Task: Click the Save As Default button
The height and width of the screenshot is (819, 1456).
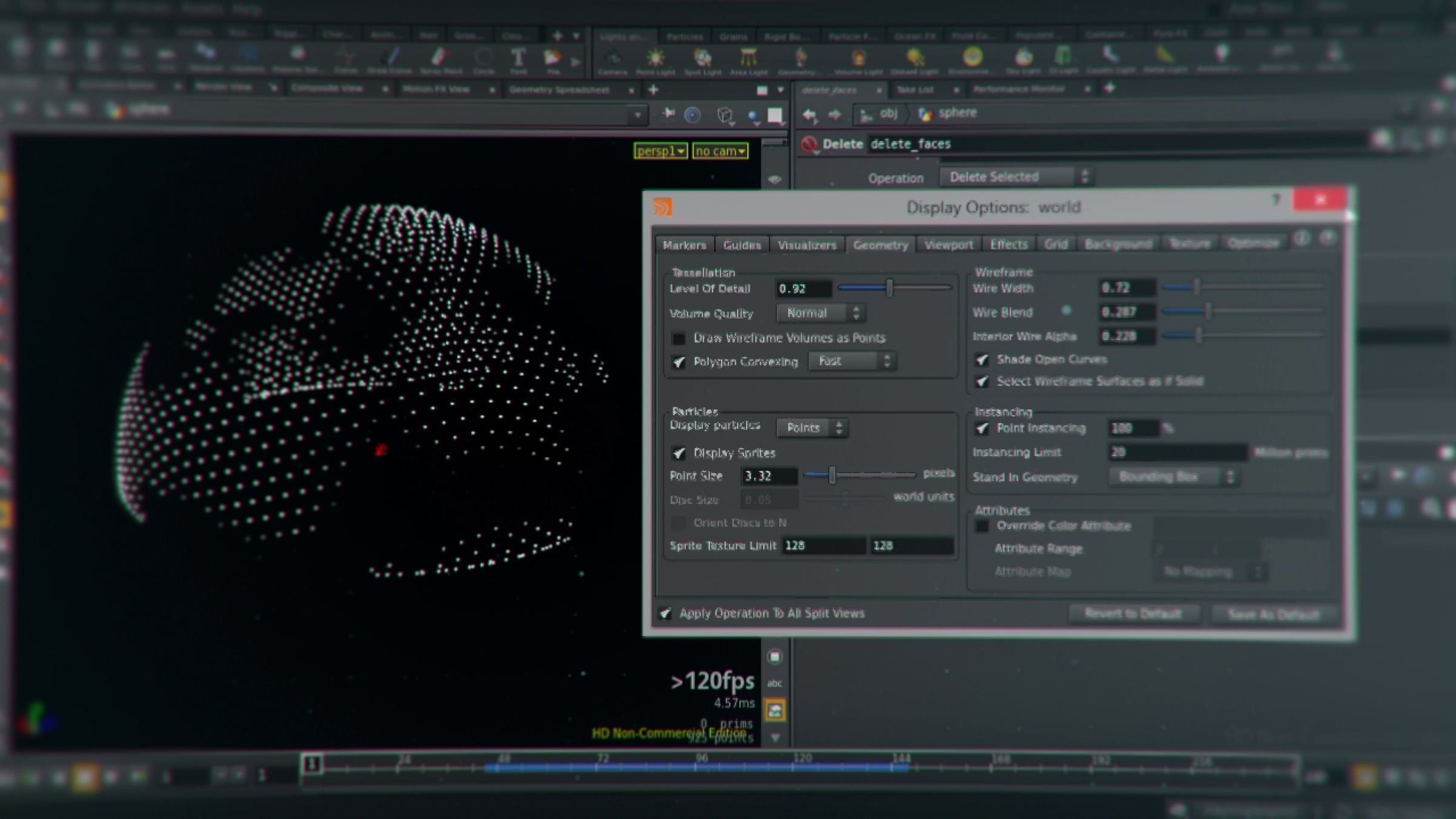Action: [x=1274, y=615]
